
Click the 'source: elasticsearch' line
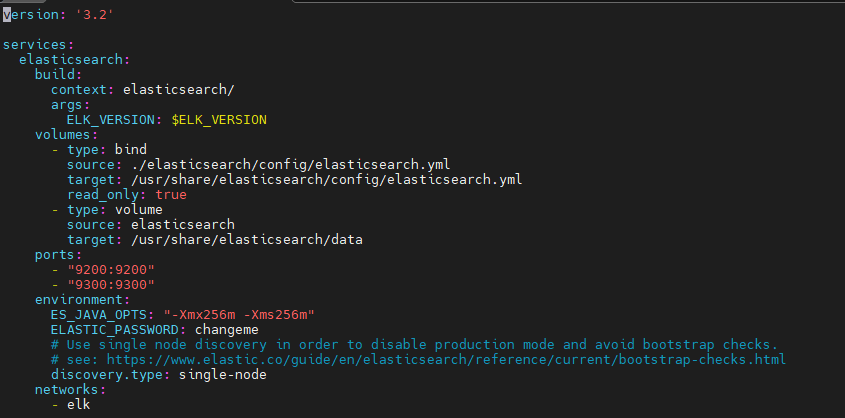coord(151,225)
